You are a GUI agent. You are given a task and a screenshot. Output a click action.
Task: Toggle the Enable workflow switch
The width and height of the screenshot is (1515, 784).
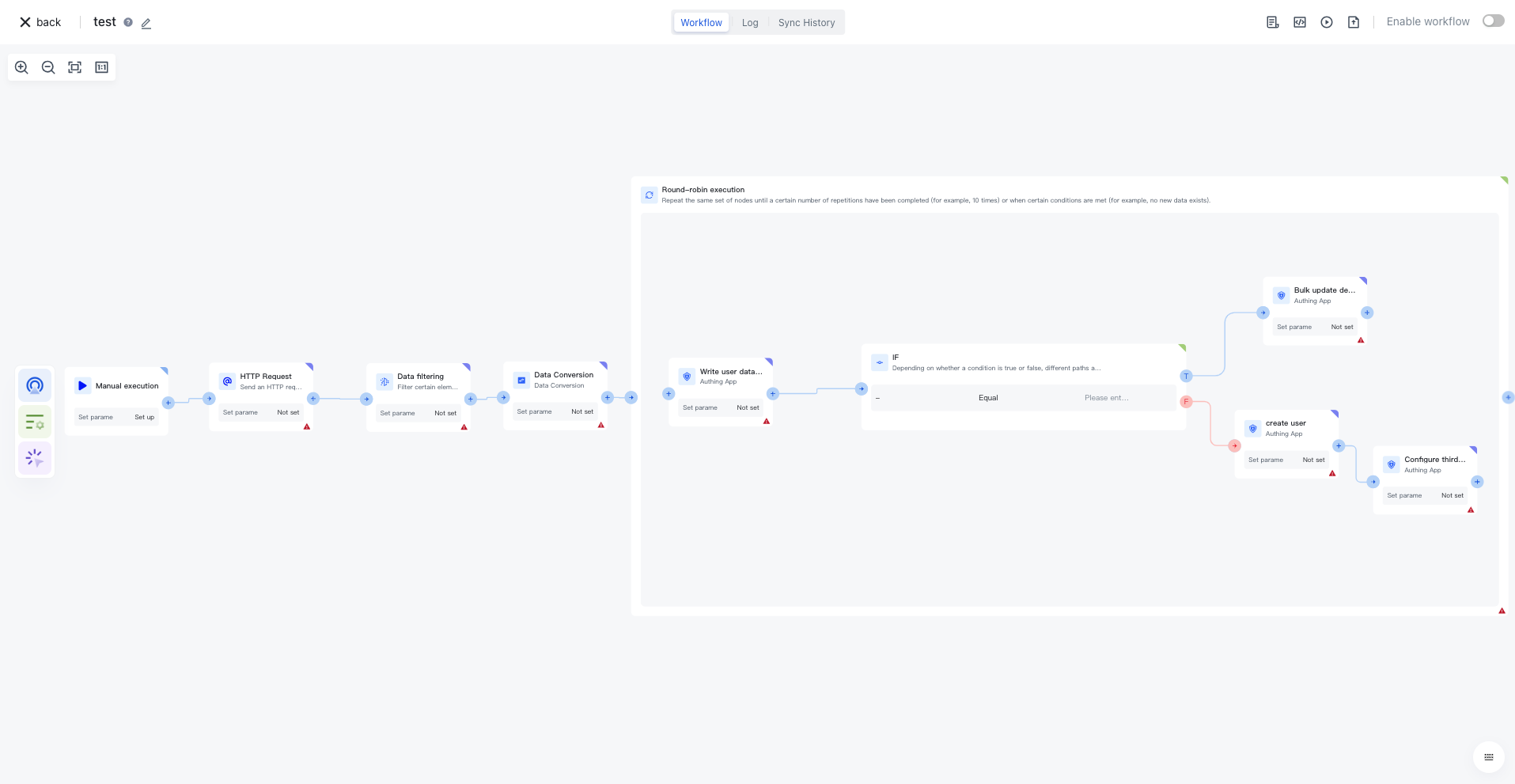pos(1493,21)
